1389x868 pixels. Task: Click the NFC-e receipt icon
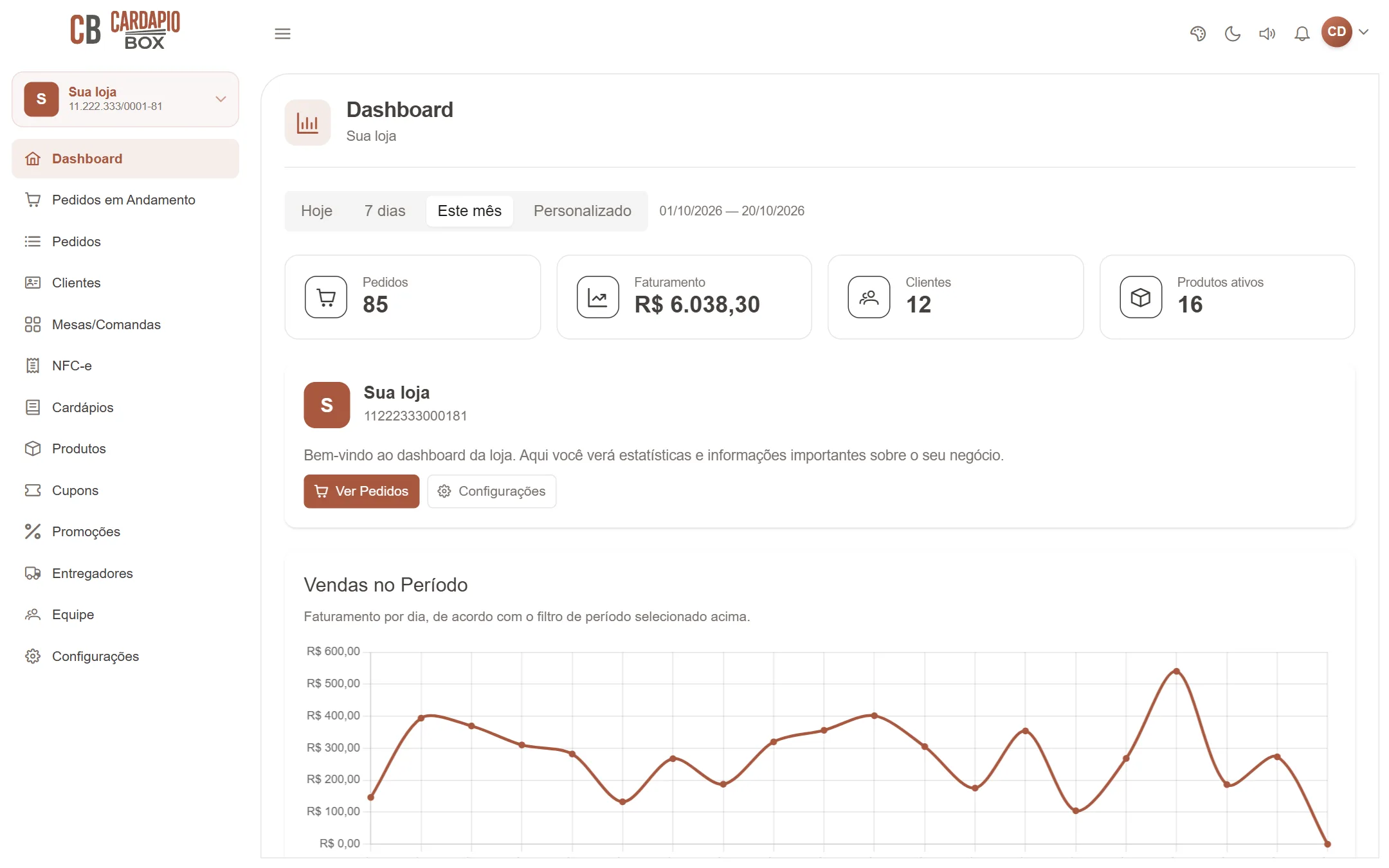(x=33, y=366)
